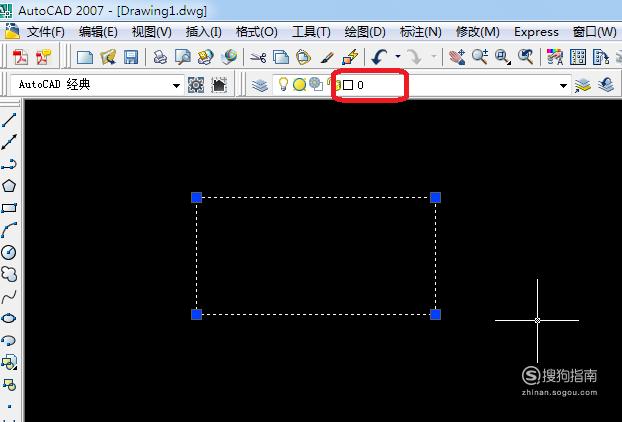
Task: Activate Zoom Realtime tool
Action: click(x=480, y=58)
